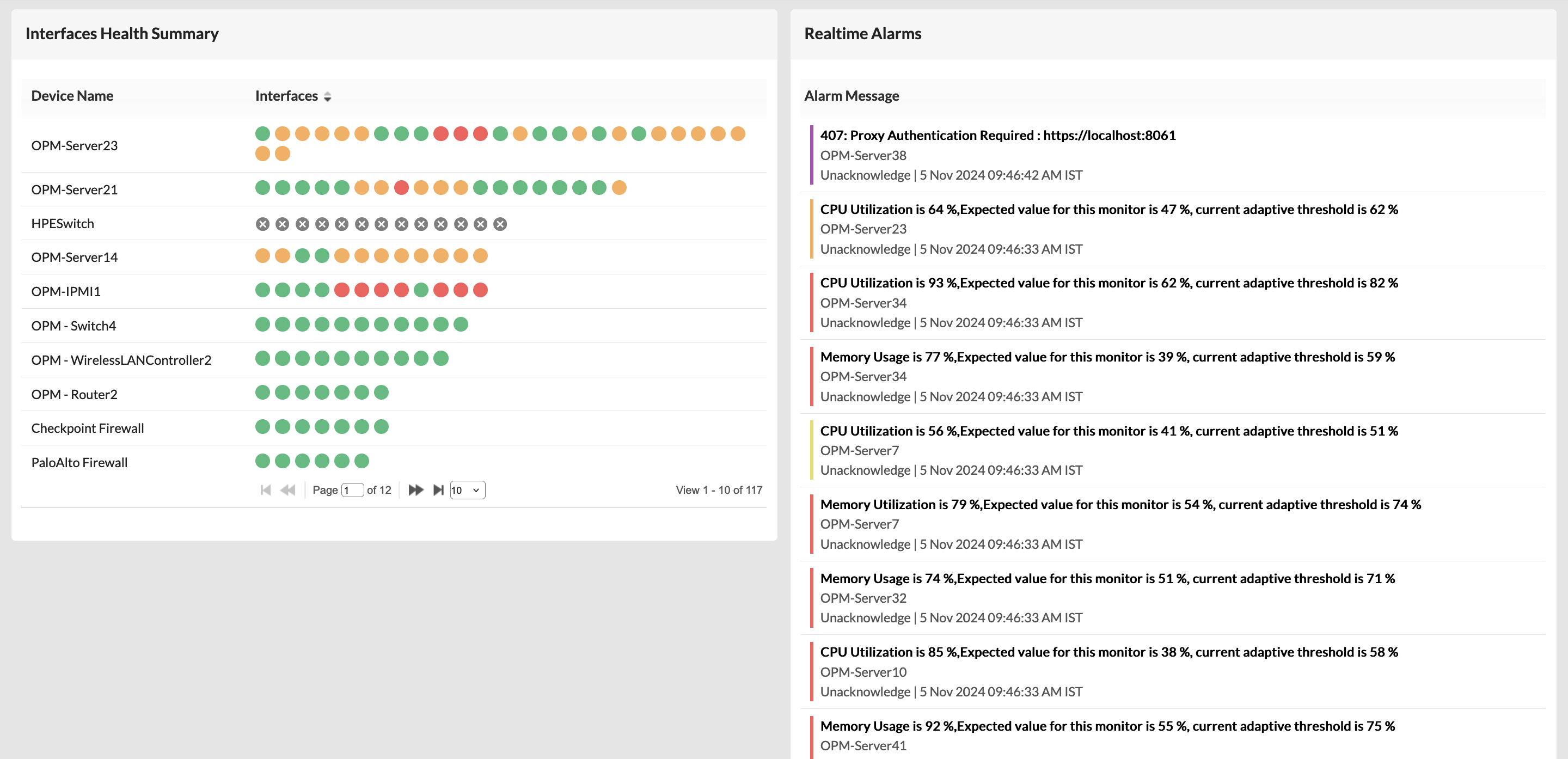Toggle sort order on the Interfaces column
This screenshot has height=759, width=1568.
[327, 96]
